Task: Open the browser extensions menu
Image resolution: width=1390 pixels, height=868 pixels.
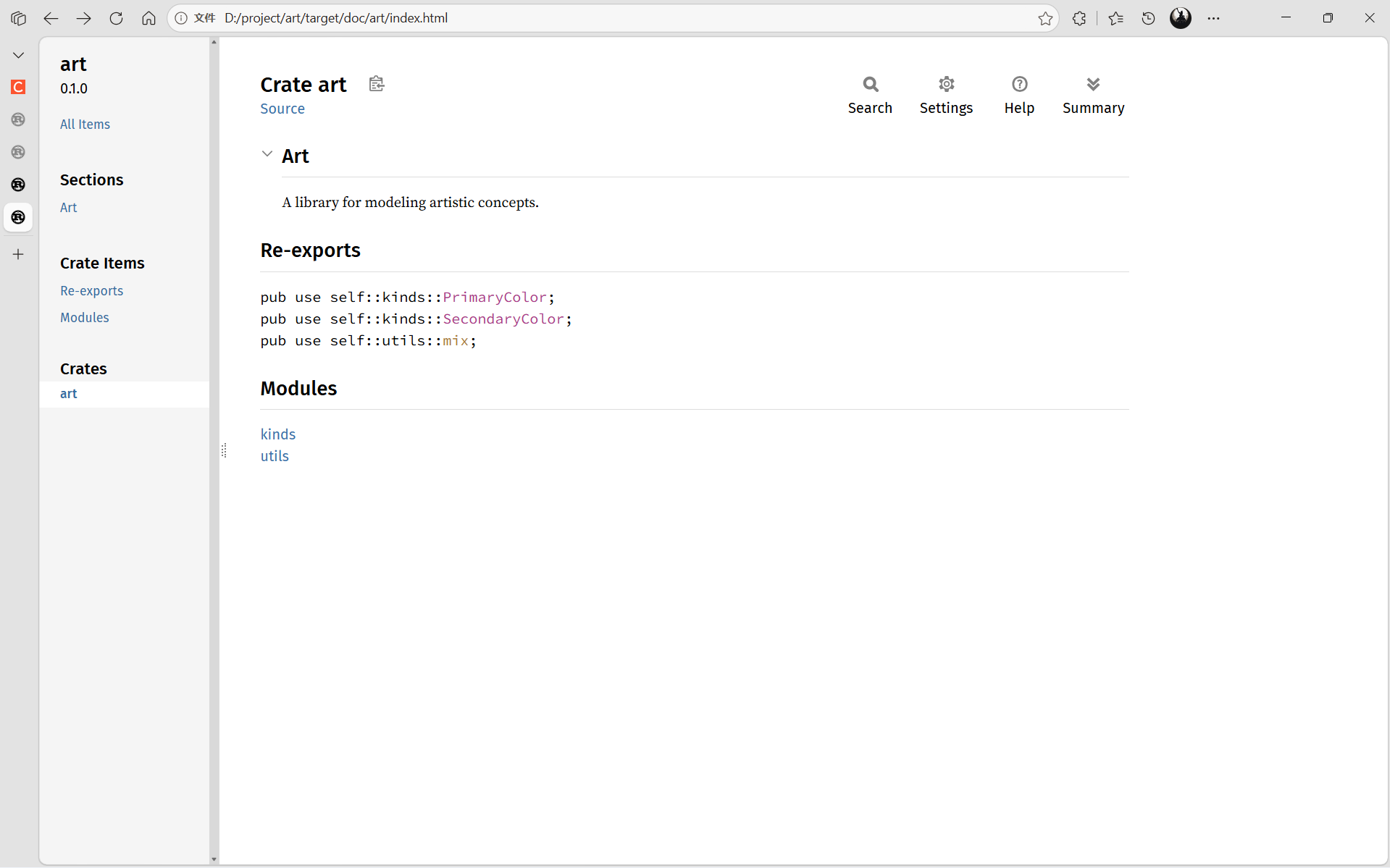Action: pos(1079,18)
